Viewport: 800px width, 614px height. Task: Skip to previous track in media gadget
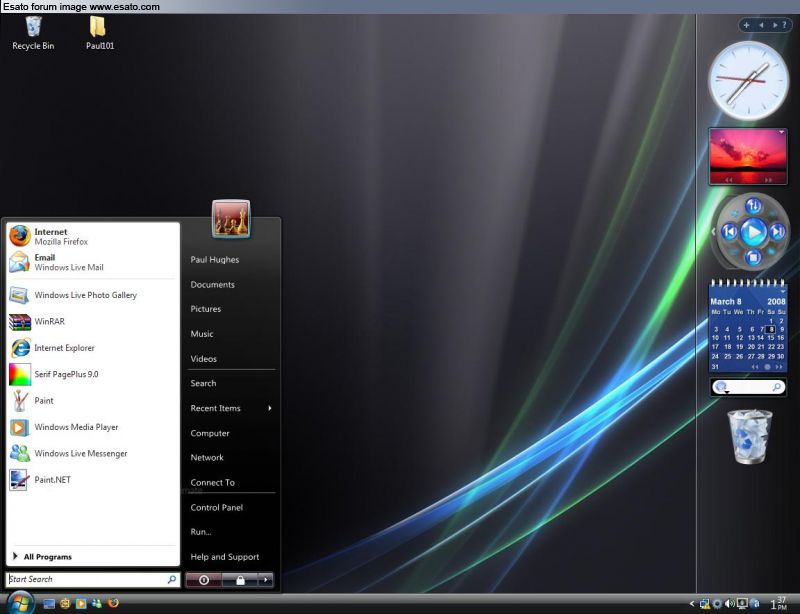[x=730, y=232]
